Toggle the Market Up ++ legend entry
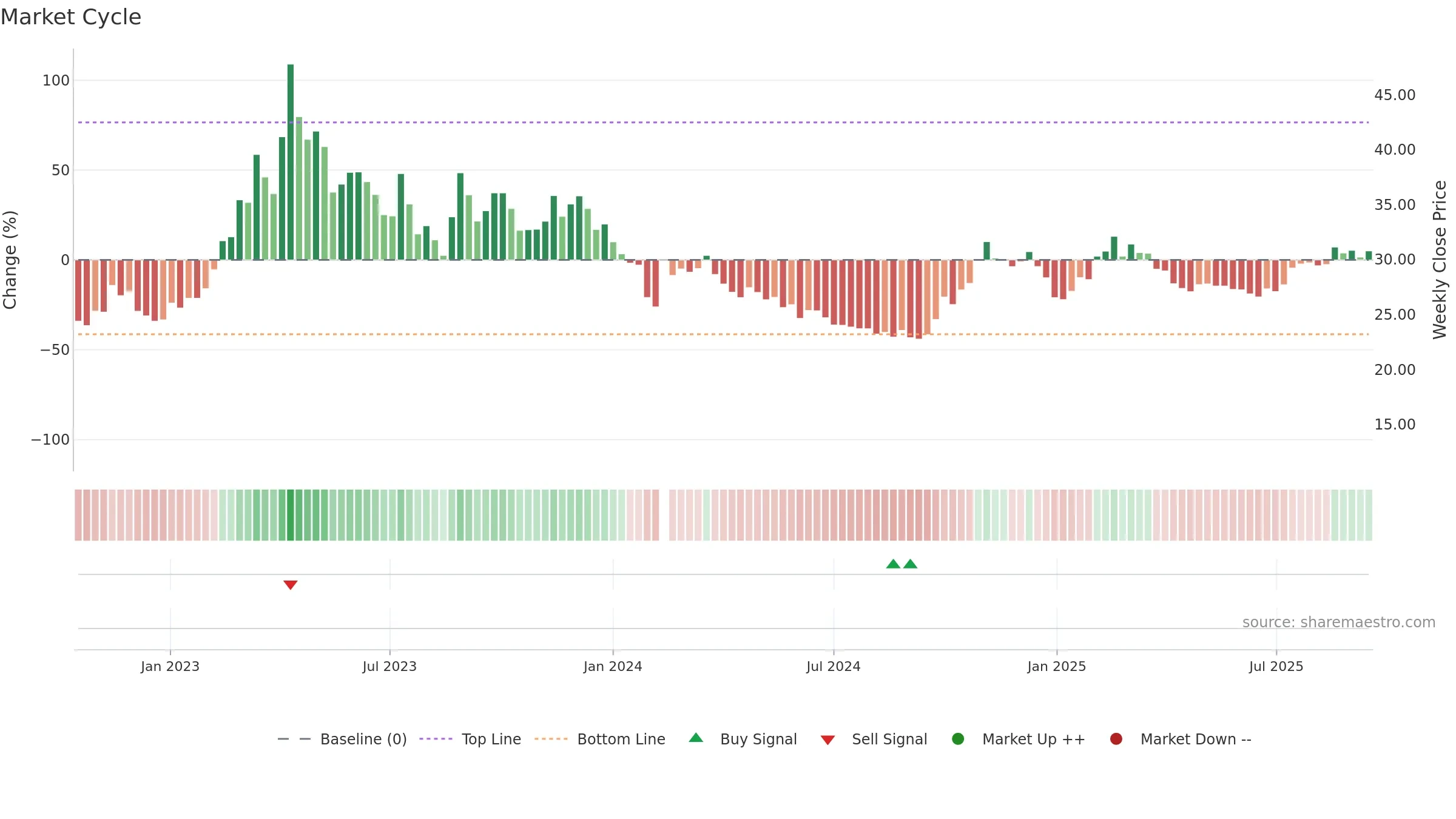This screenshot has height=819, width=1456. (1018, 739)
